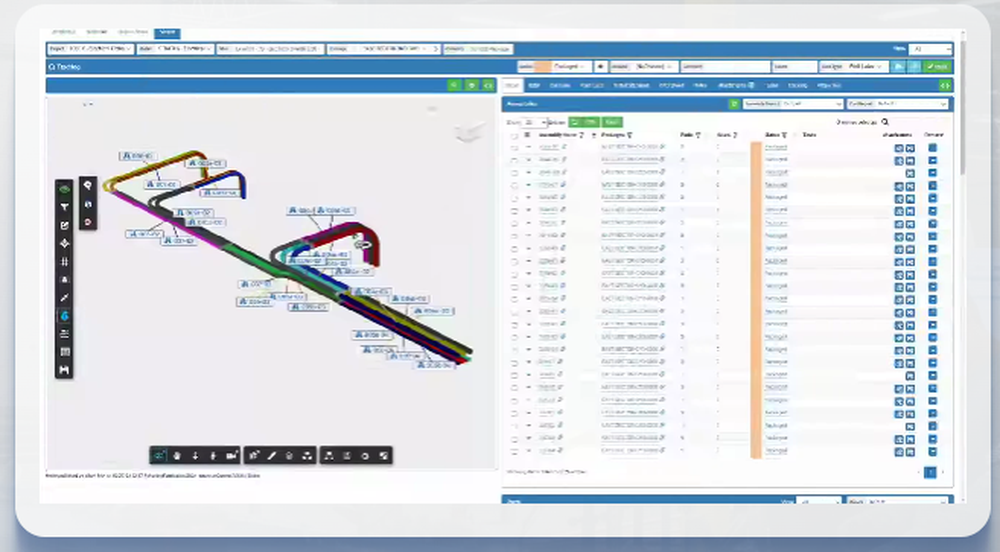Open the second dropdown in the top filter bar
Screen dimensions: 1000x552
tap(175, 49)
